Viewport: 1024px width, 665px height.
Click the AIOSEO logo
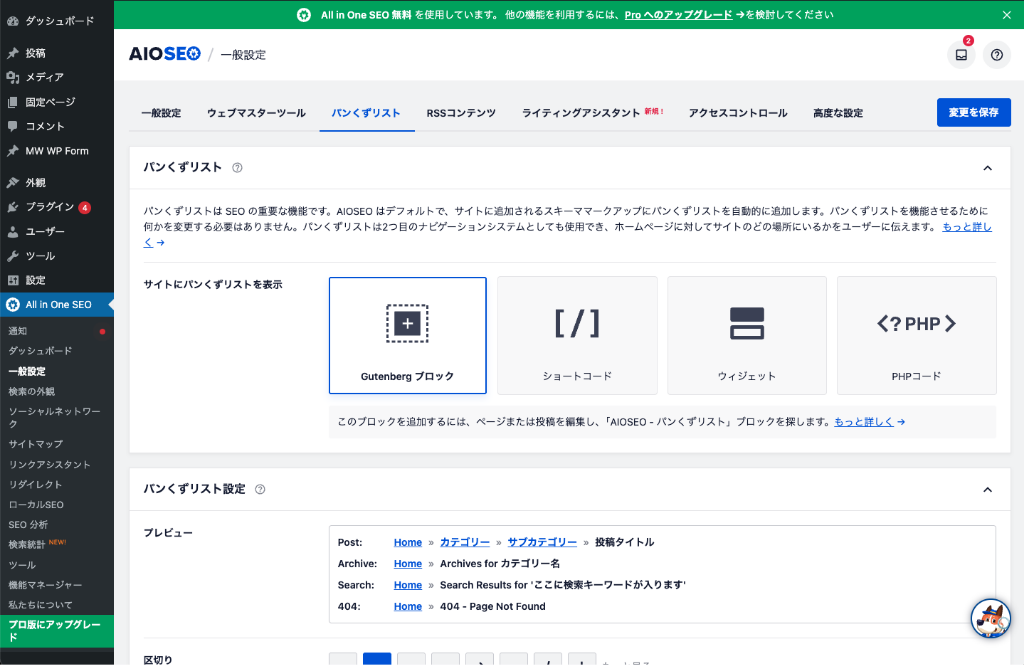pos(165,54)
